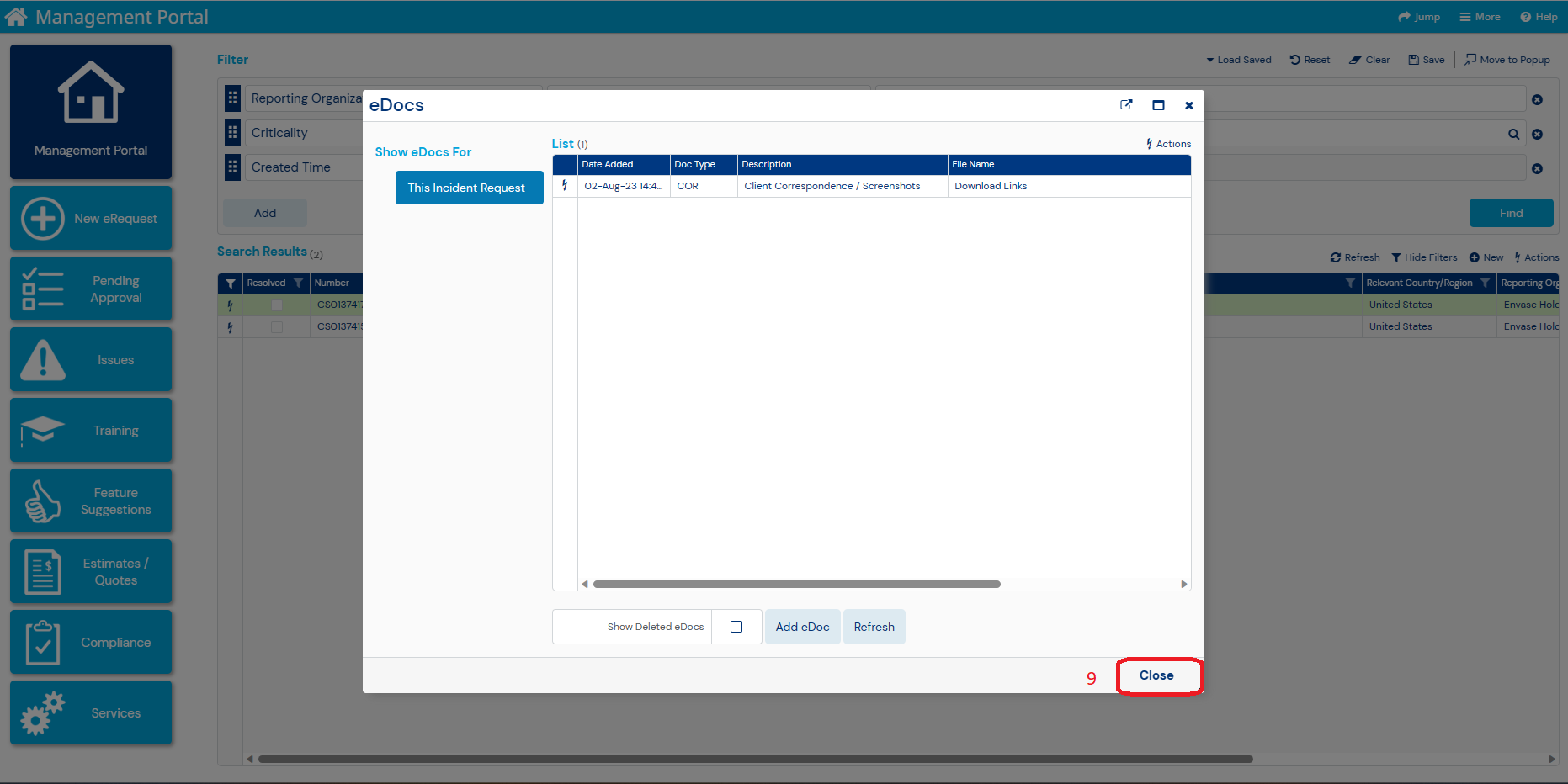Enable the Show Deleted eDocs checkbox
Image resolution: width=1568 pixels, height=784 pixels.
pos(736,626)
